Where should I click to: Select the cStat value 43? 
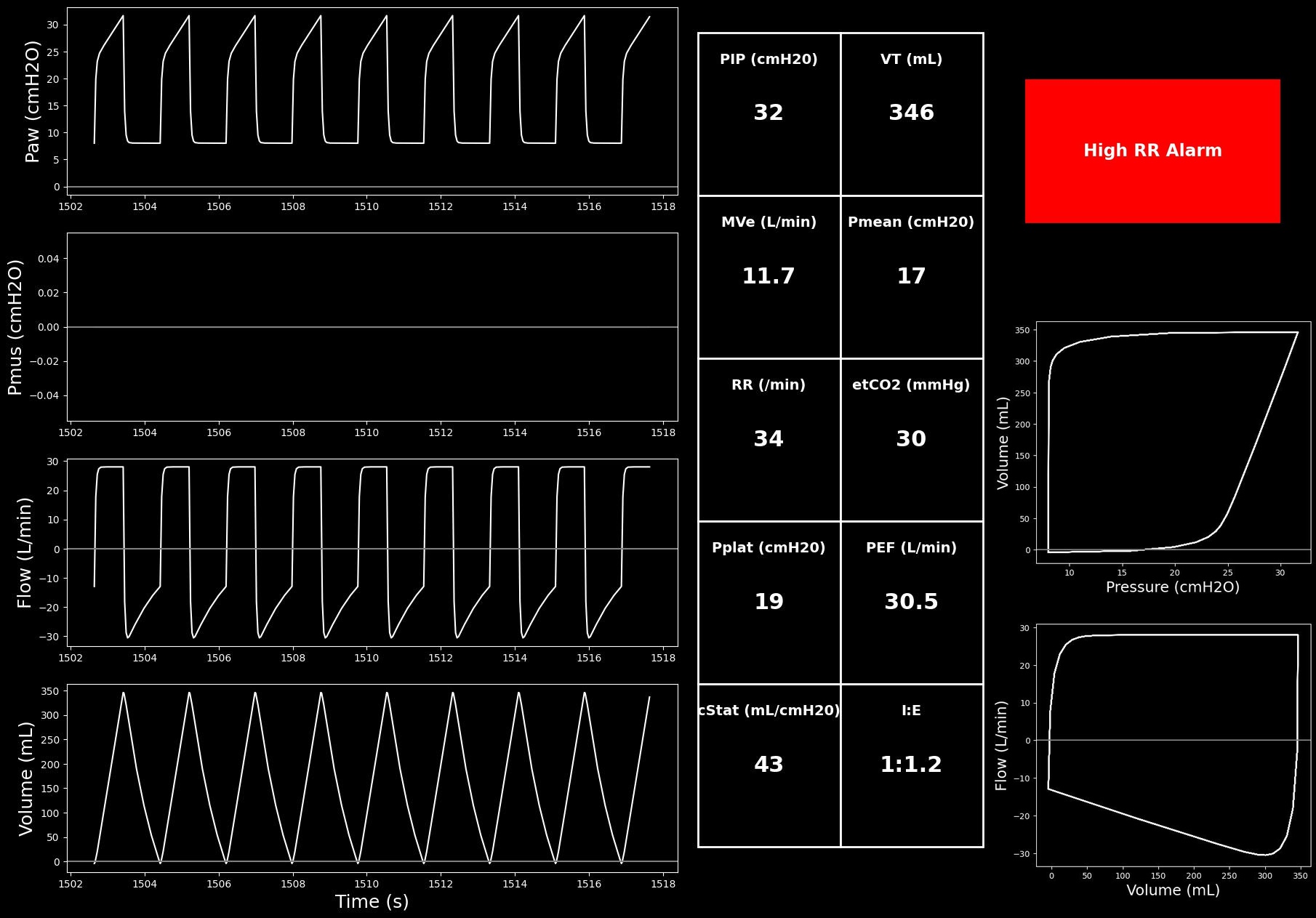click(x=769, y=765)
